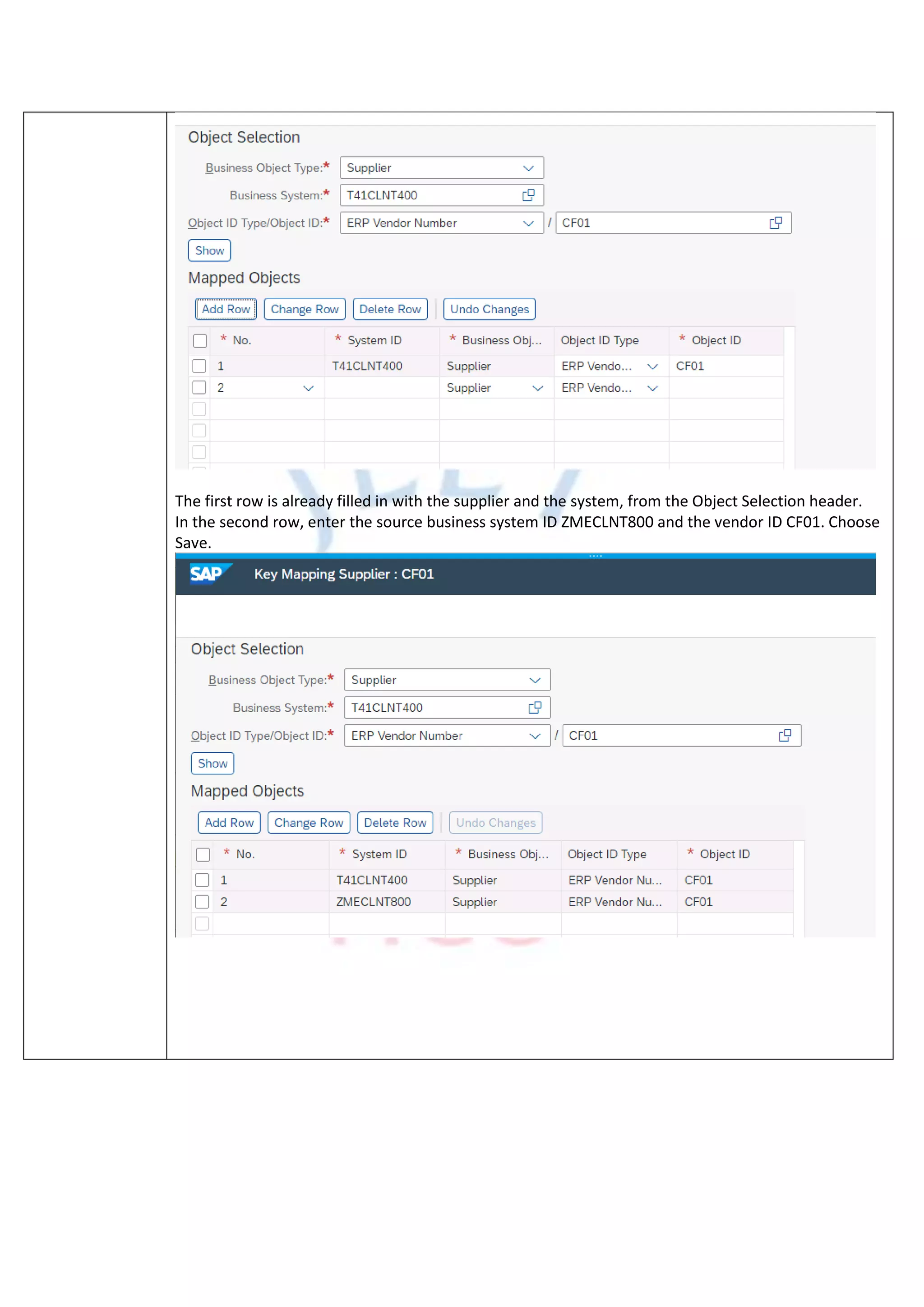Screen dimensions: 924x1307
Task: Open value help for upper CF01 Object ID field
Action: pyautogui.click(x=776, y=222)
